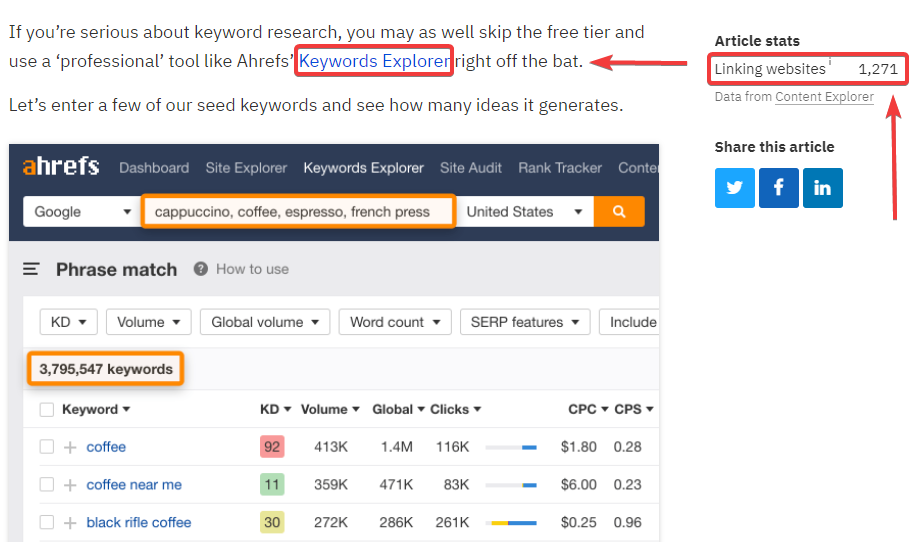This screenshot has height=542, width=920.
Task: Click the How to use link
Action: click(x=252, y=269)
